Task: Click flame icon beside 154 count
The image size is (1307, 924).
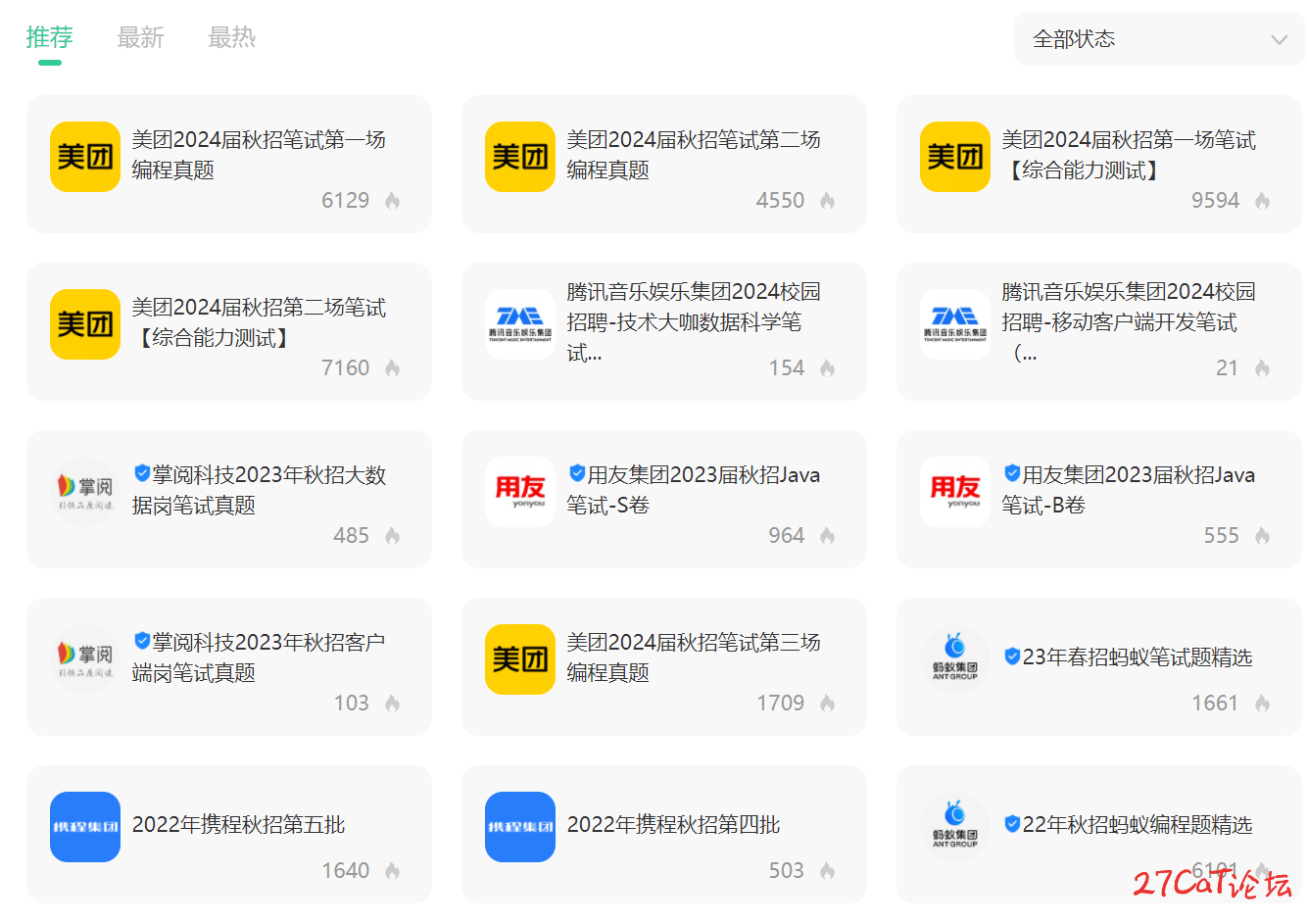Action: point(827,368)
